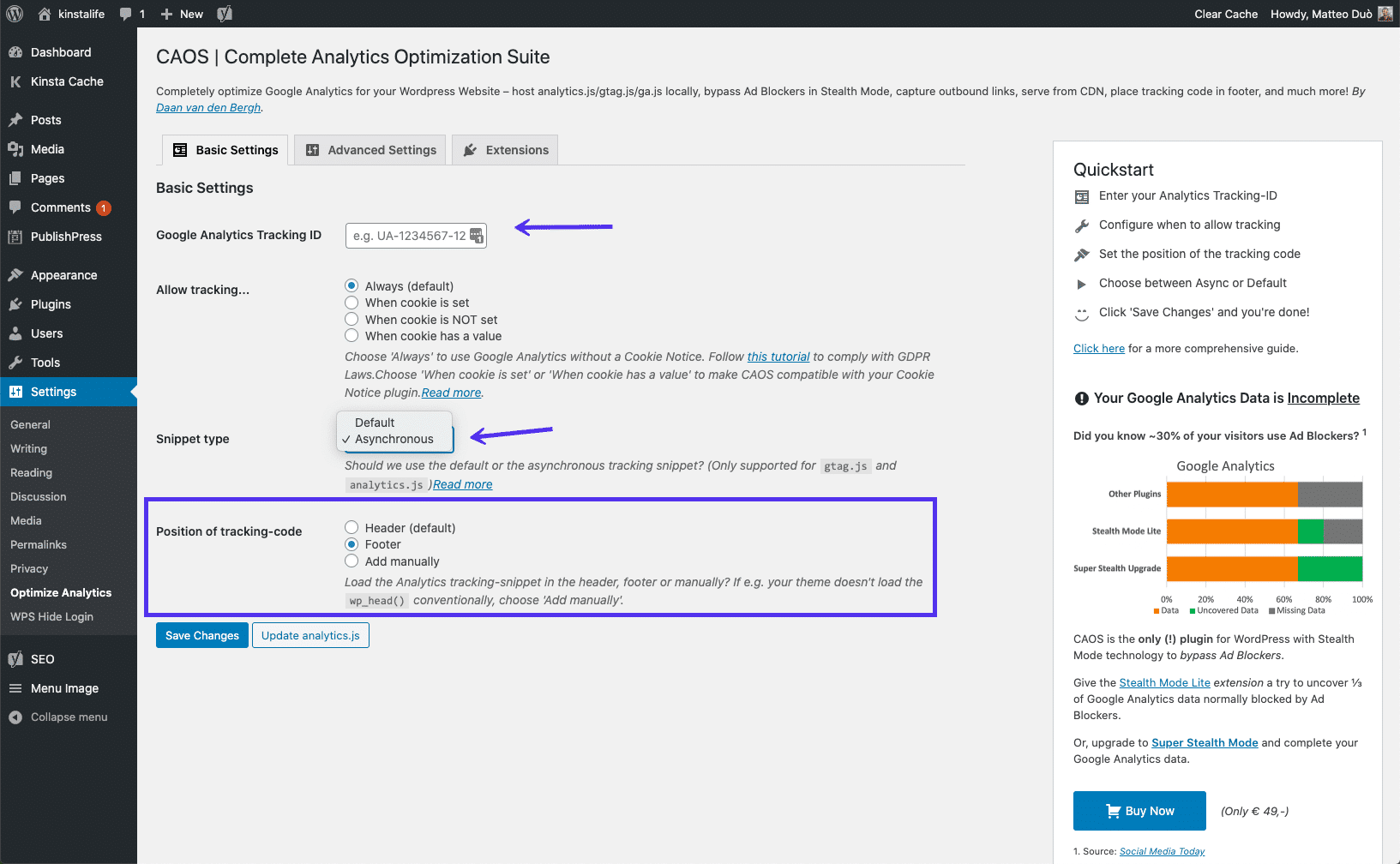The height and width of the screenshot is (864, 1400).
Task: Open the New content menu in admin bar
Action: (x=182, y=14)
